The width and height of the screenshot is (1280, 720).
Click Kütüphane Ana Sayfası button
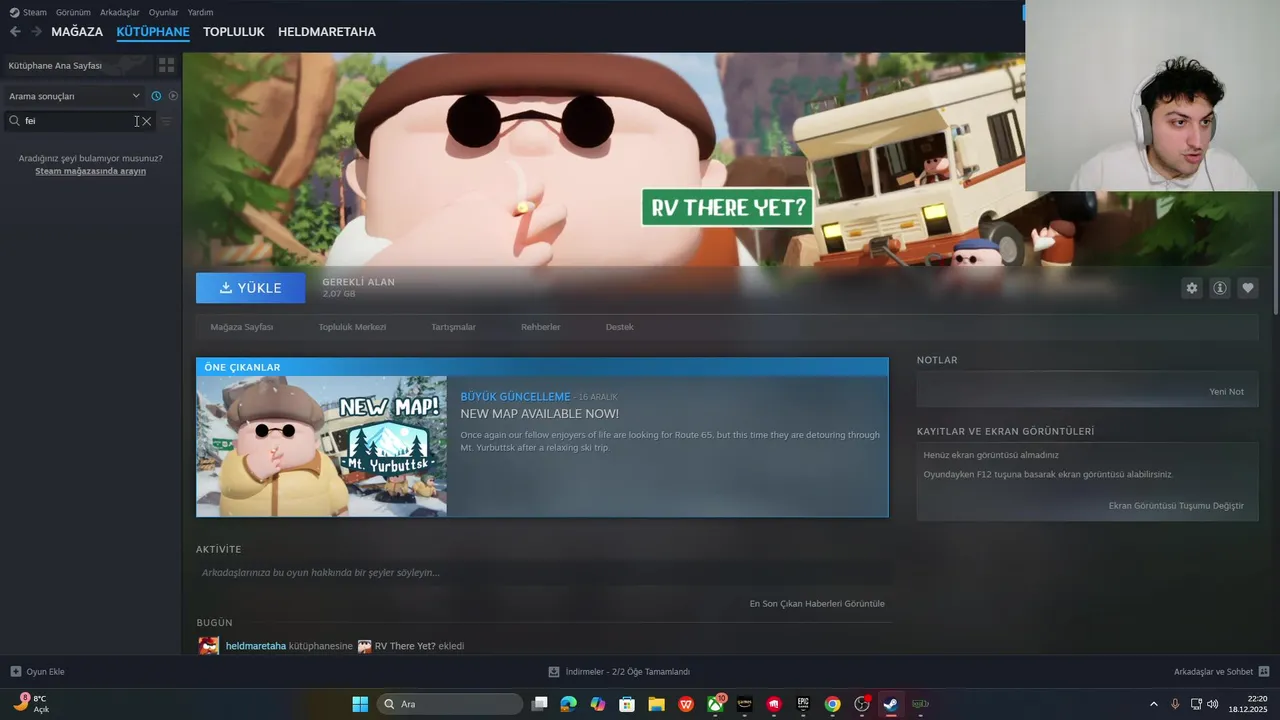pyautogui.click(x=78, y=65)
